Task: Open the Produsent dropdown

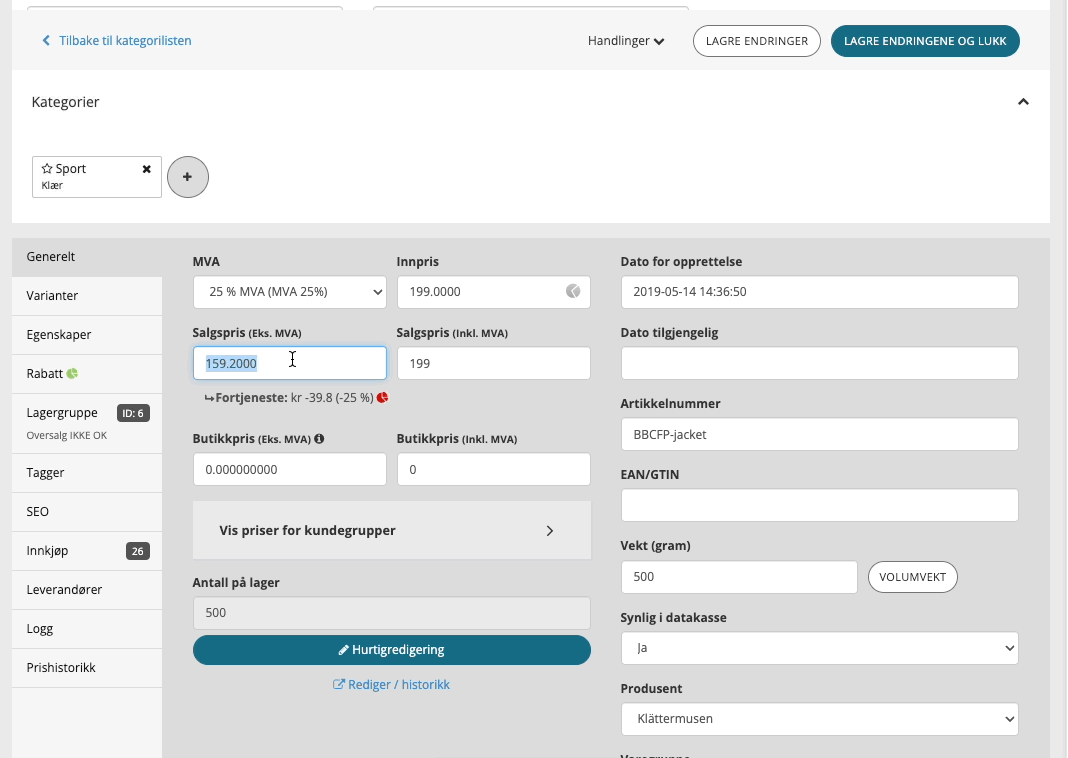Action: (x=819, y=719)
